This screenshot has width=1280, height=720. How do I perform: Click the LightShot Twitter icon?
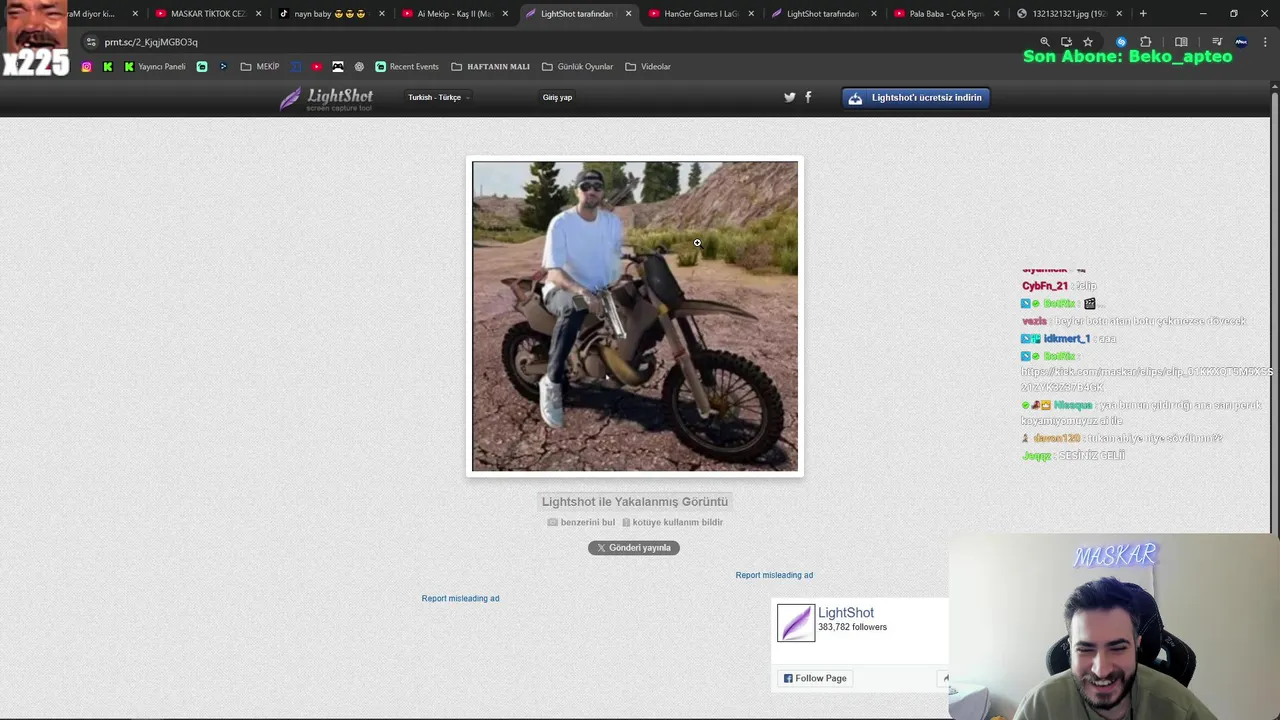click(x=790, y=97)
